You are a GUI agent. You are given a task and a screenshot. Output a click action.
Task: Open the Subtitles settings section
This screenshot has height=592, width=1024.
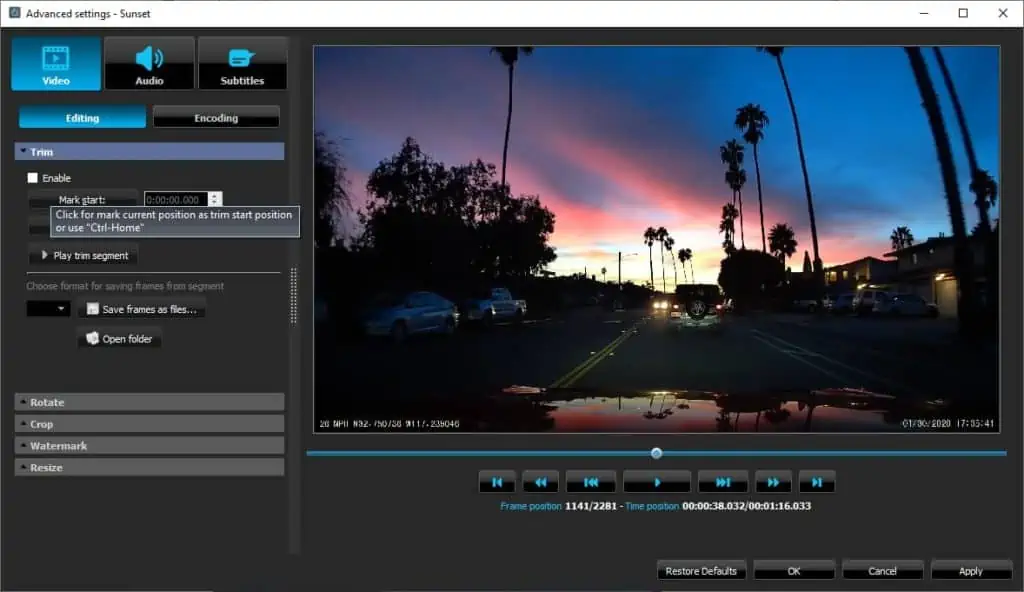242,63
